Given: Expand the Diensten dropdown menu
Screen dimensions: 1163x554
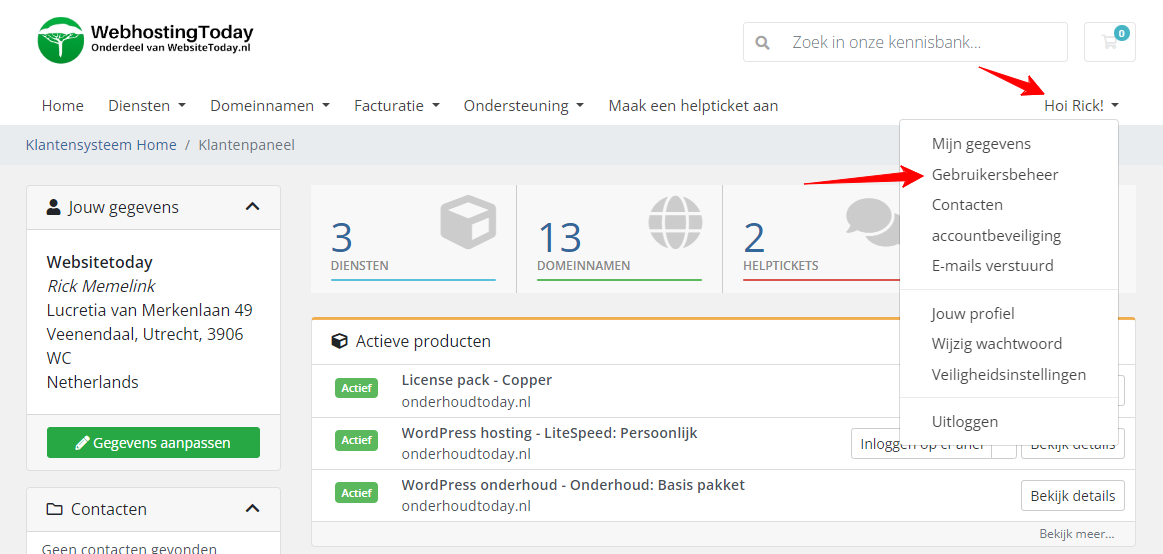Looking at the screenshot, I should point(147,105).
